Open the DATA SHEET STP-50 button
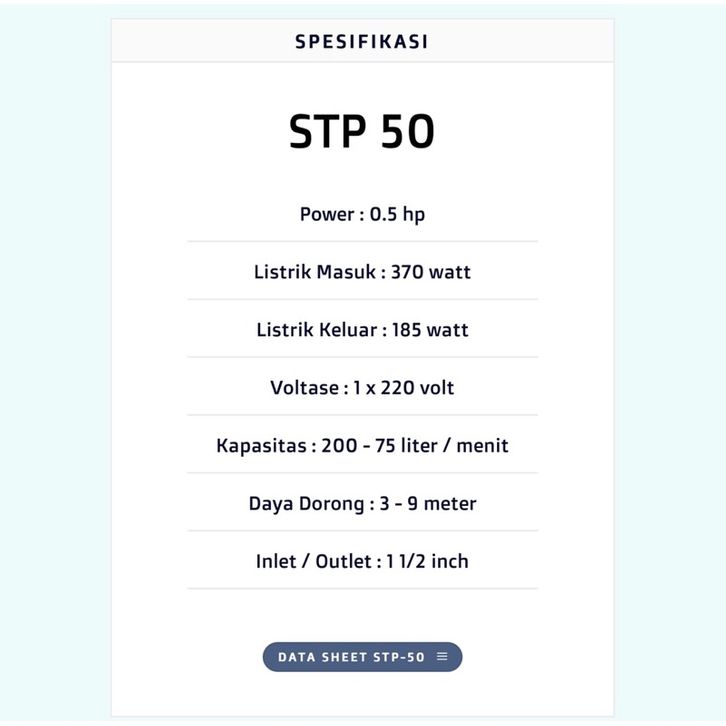The image size is (726, 726). point(351,657)
